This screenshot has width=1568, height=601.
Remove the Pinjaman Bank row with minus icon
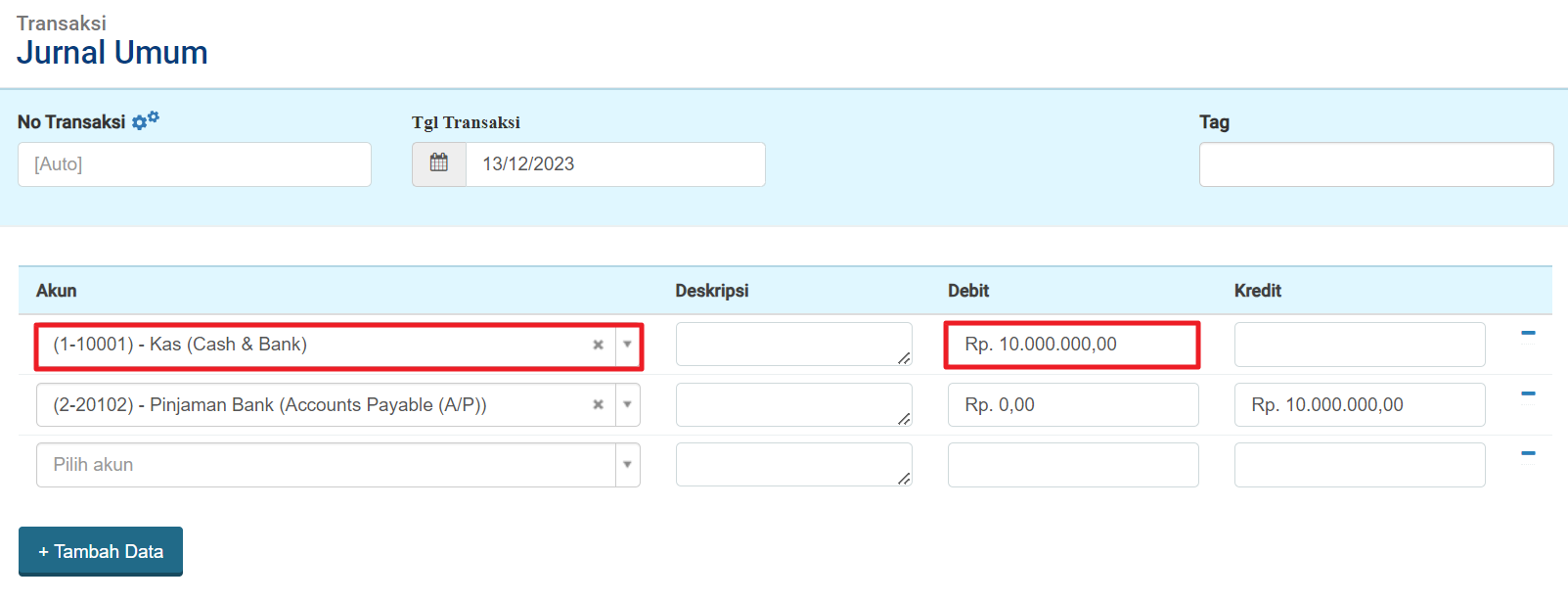(x=1528, y=393)
